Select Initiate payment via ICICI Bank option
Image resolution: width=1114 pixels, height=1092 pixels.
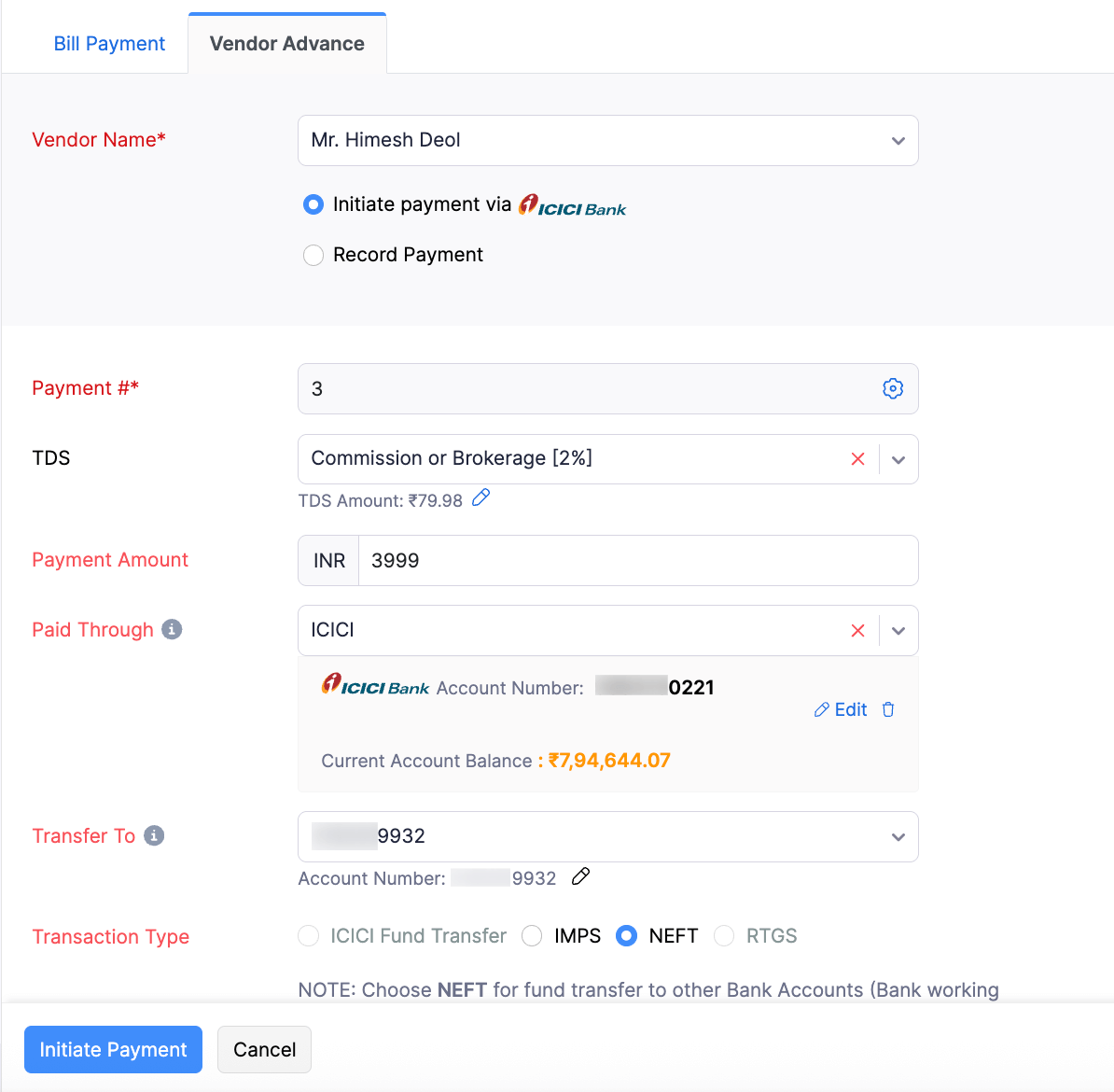(313, 204)
